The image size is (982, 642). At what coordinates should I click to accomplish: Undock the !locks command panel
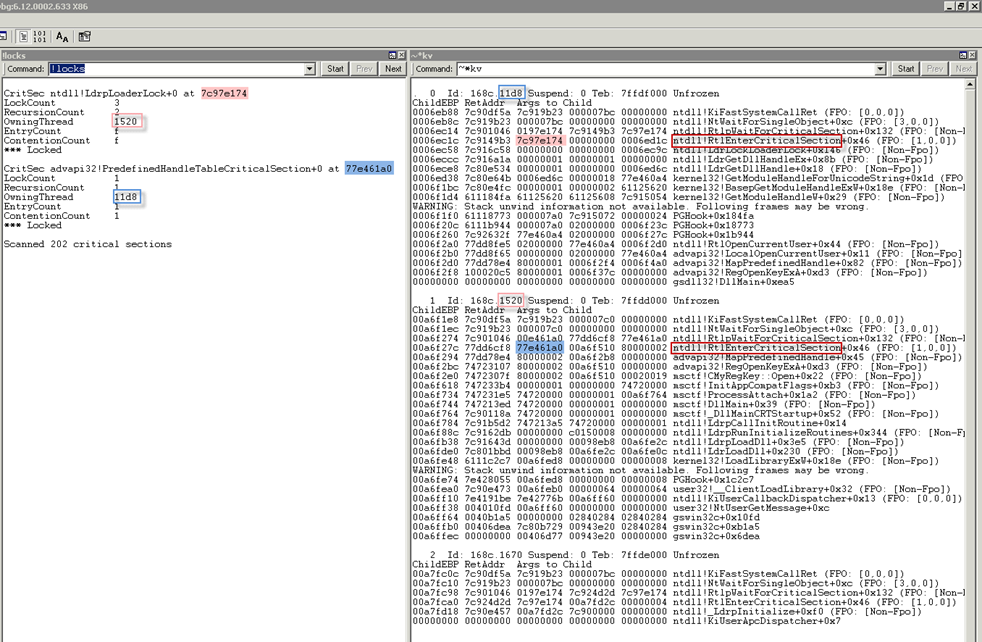point(390,55)
